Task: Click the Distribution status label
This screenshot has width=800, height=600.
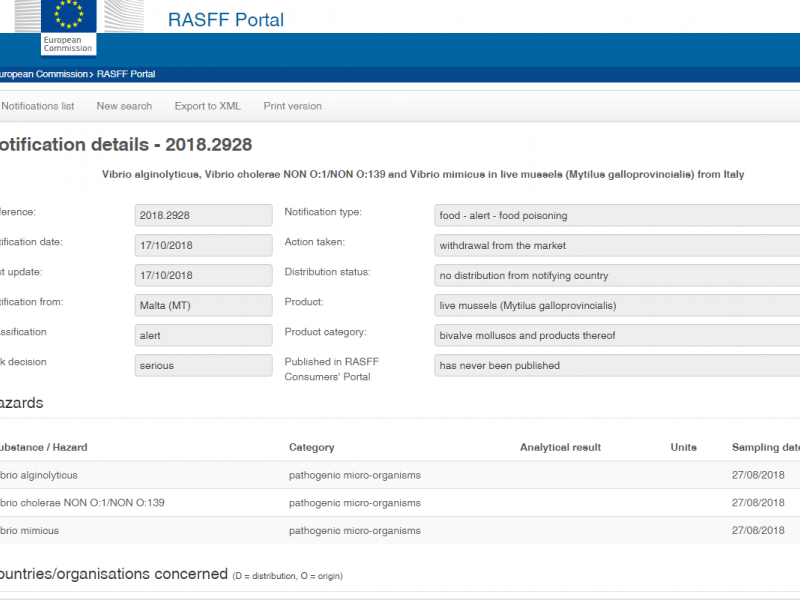Action: pyautogui.click(x=328, y=272)
